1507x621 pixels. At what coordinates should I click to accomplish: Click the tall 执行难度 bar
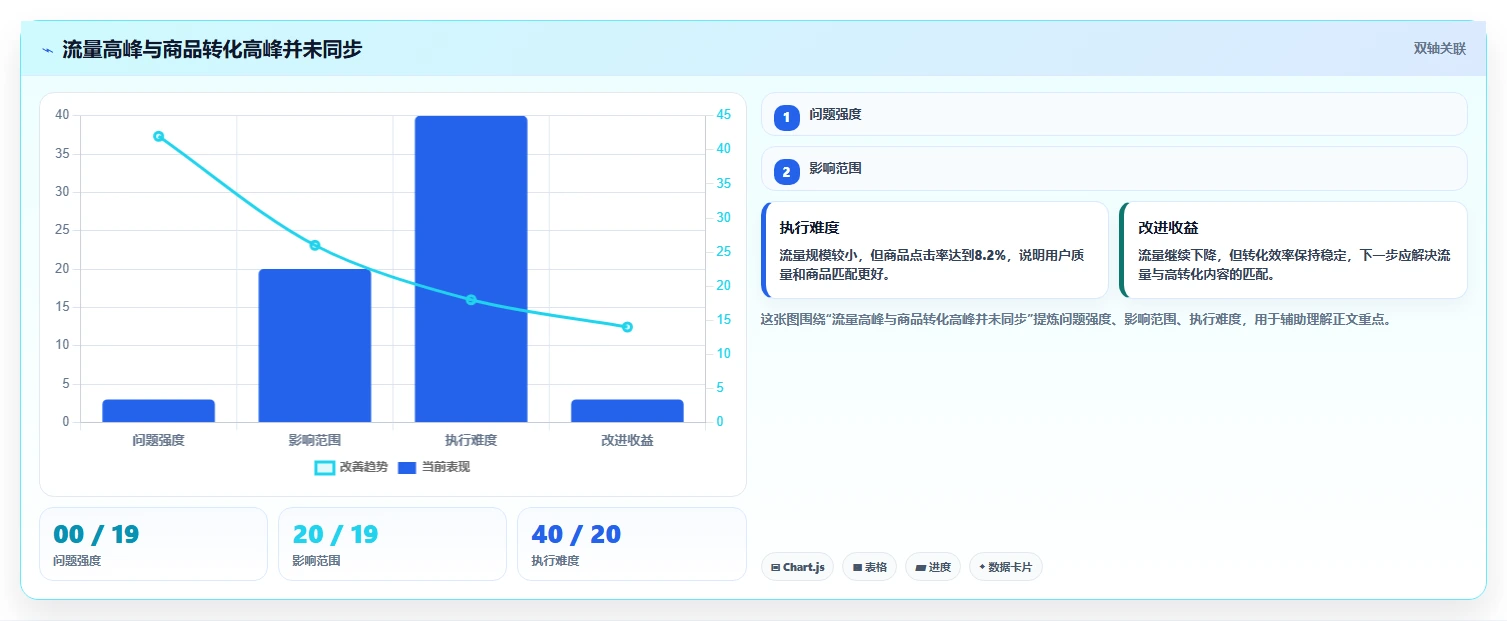click(x=471, y=269)
